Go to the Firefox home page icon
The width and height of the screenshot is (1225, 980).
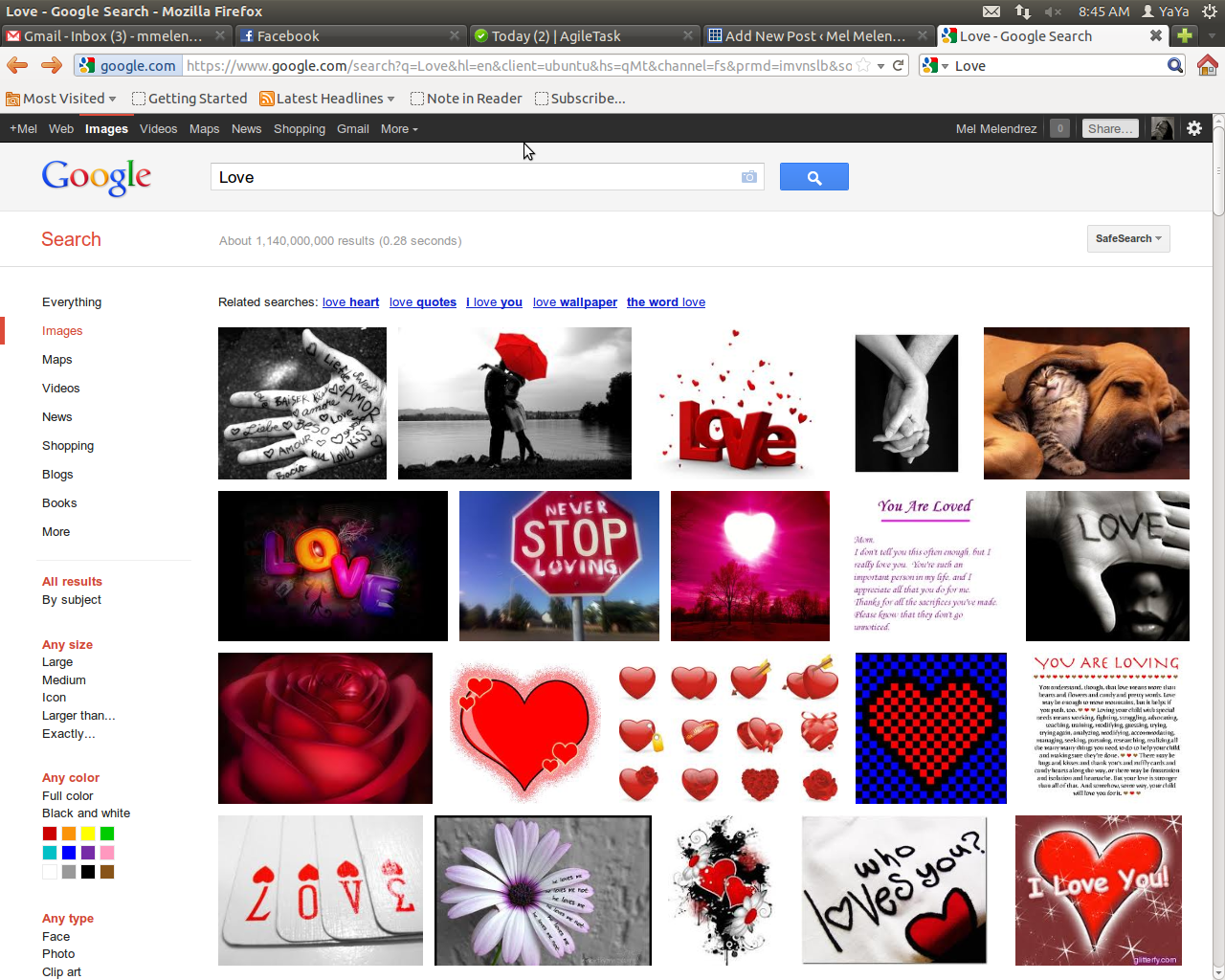(x=1207, y=65)
